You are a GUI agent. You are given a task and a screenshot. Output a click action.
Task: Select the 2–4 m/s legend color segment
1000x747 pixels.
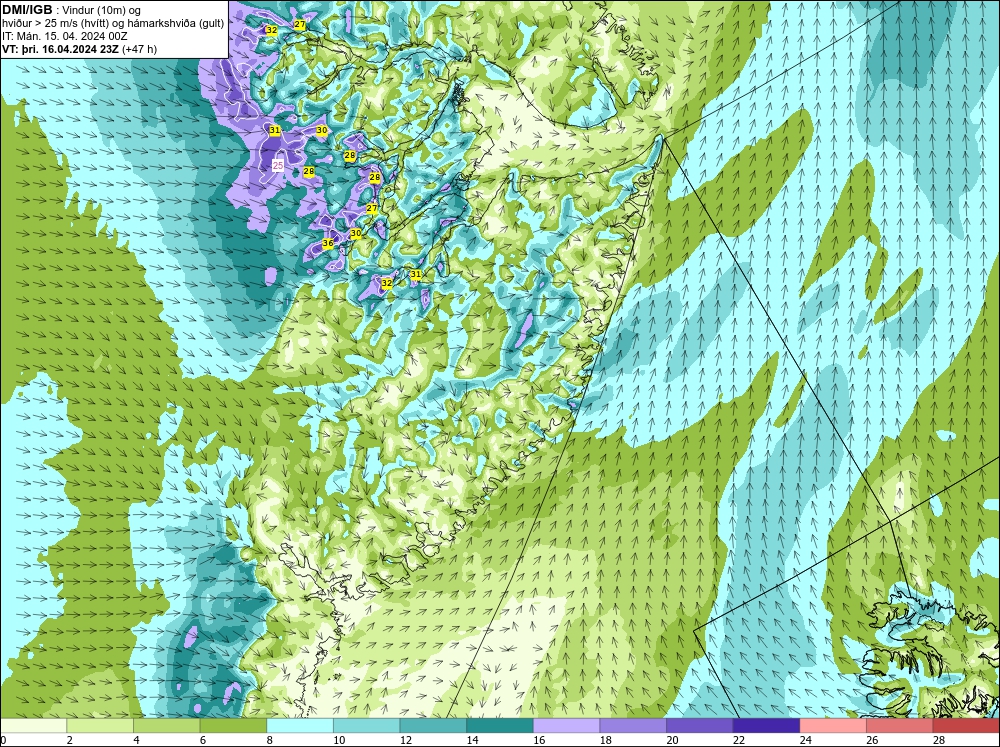click(x=100, y=725)
